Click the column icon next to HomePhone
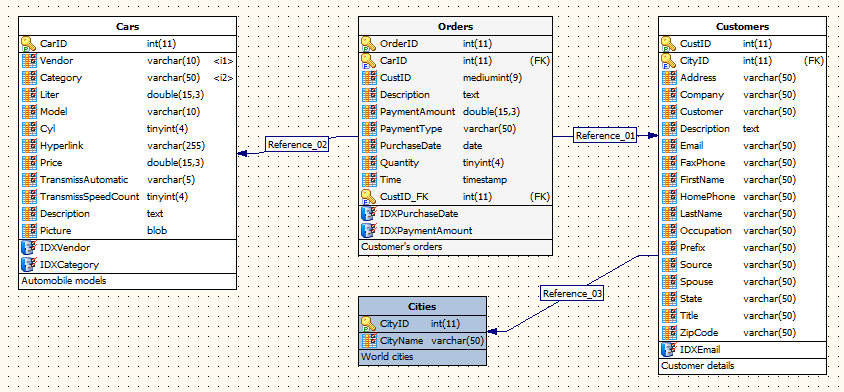Viewport: 844px width, 392px height. click(669, 197)
